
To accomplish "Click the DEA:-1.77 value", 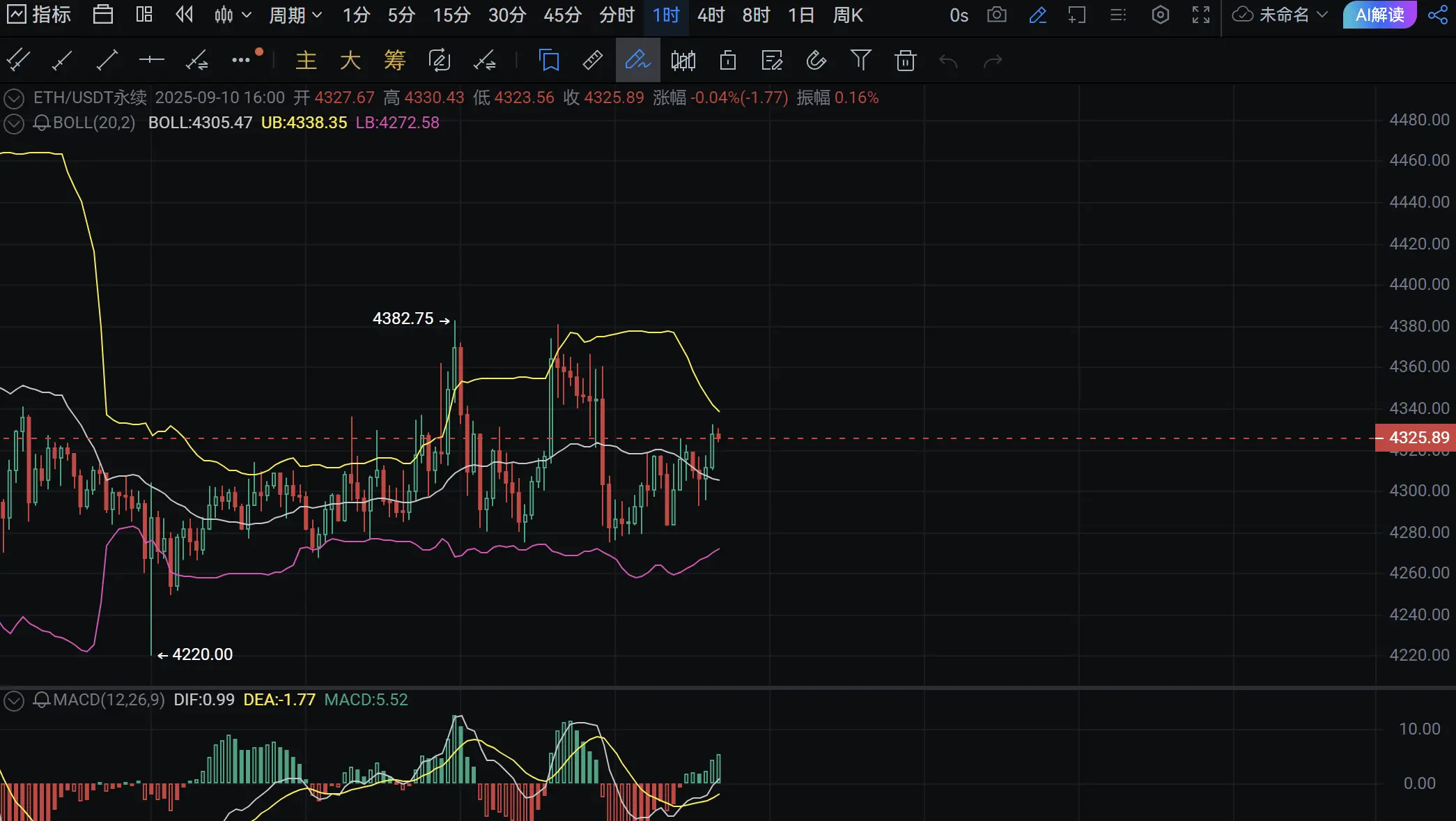I will click(279, 700).
